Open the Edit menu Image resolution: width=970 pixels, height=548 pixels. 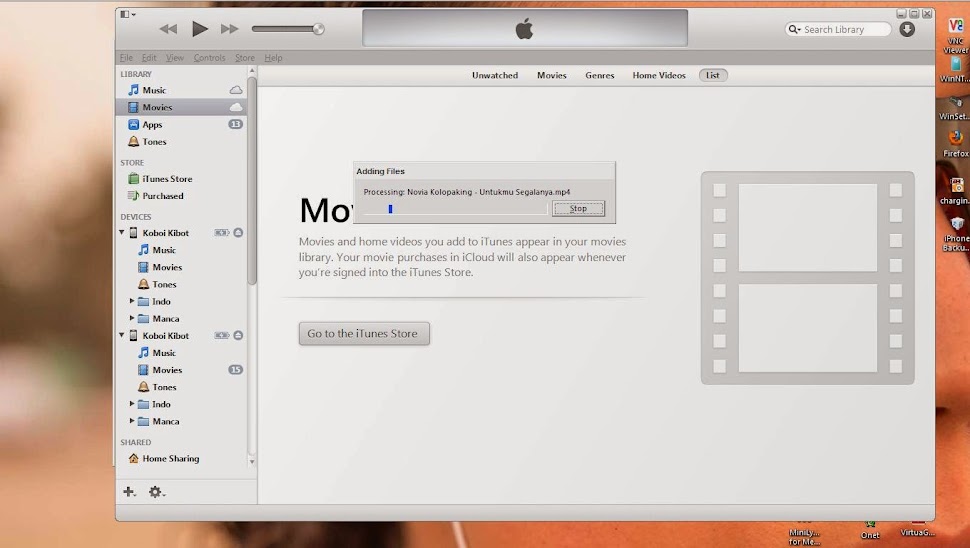coord(149,58)
